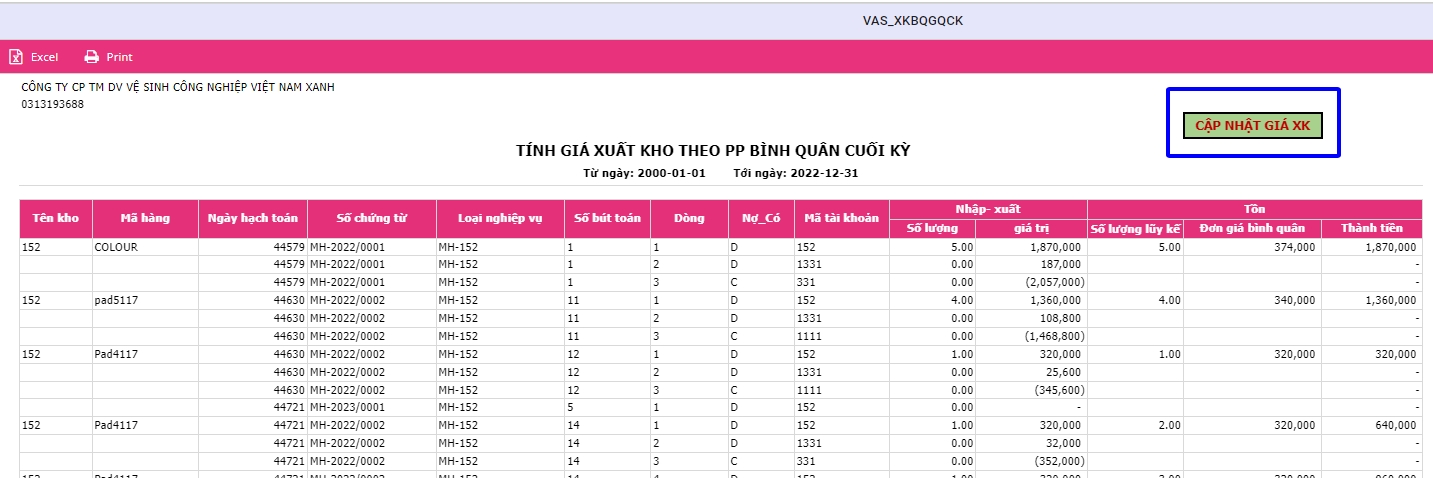The width and height of the screenshot is (1433, 478).
Task: Click the Số chứng từ column header
Action: (x=371, y=218)
